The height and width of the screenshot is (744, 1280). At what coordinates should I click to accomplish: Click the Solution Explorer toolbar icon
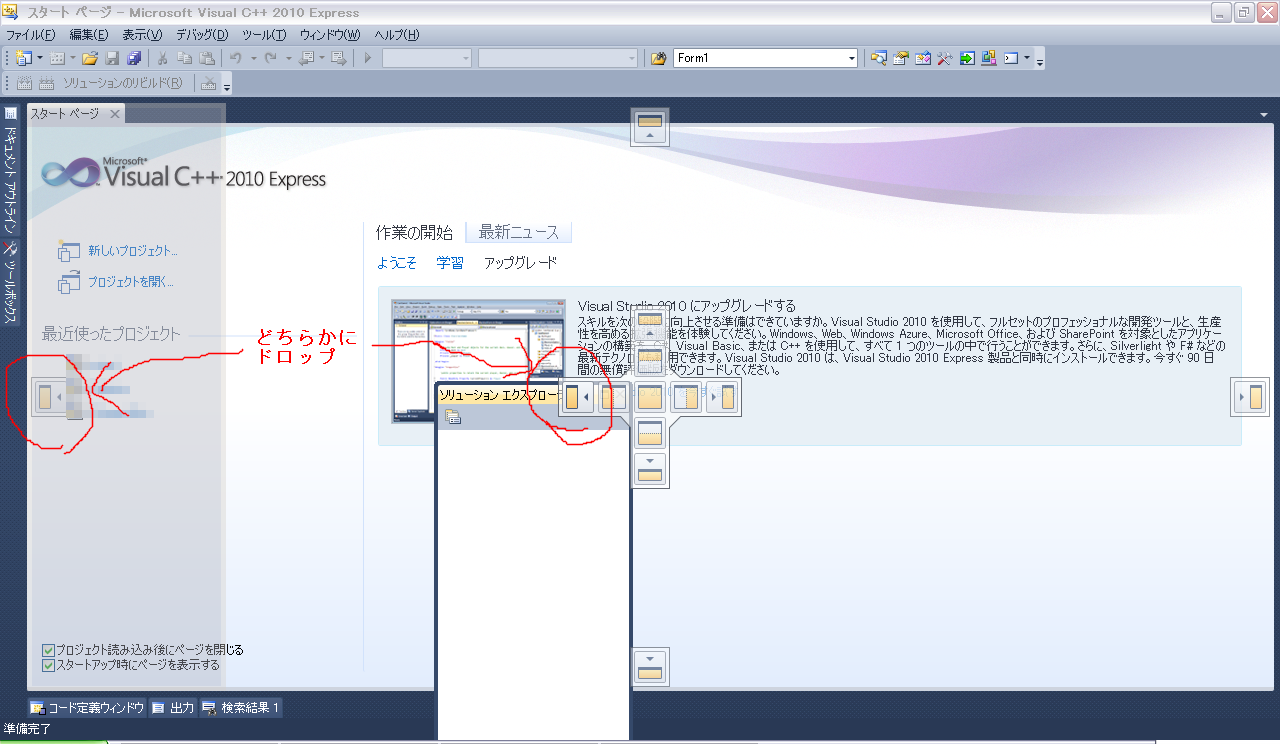coord(878,58)
